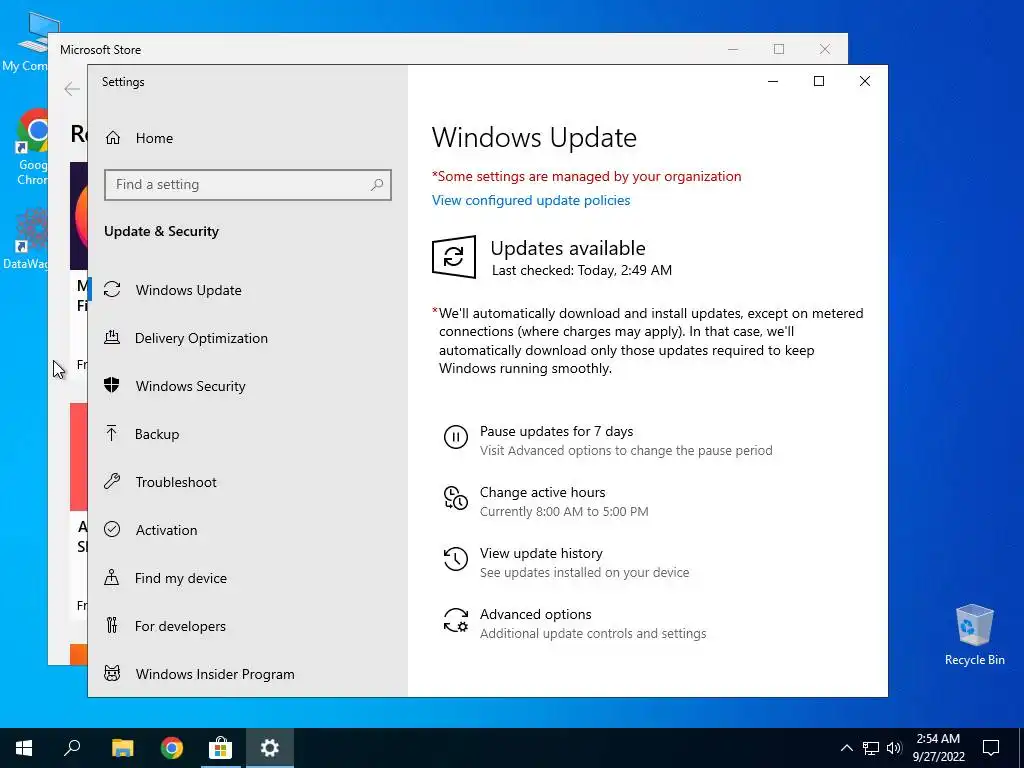Image resolution: width=1024 pixels, height=768 pixels.
Task: Show hidden system tray icons
Action: 846,748
